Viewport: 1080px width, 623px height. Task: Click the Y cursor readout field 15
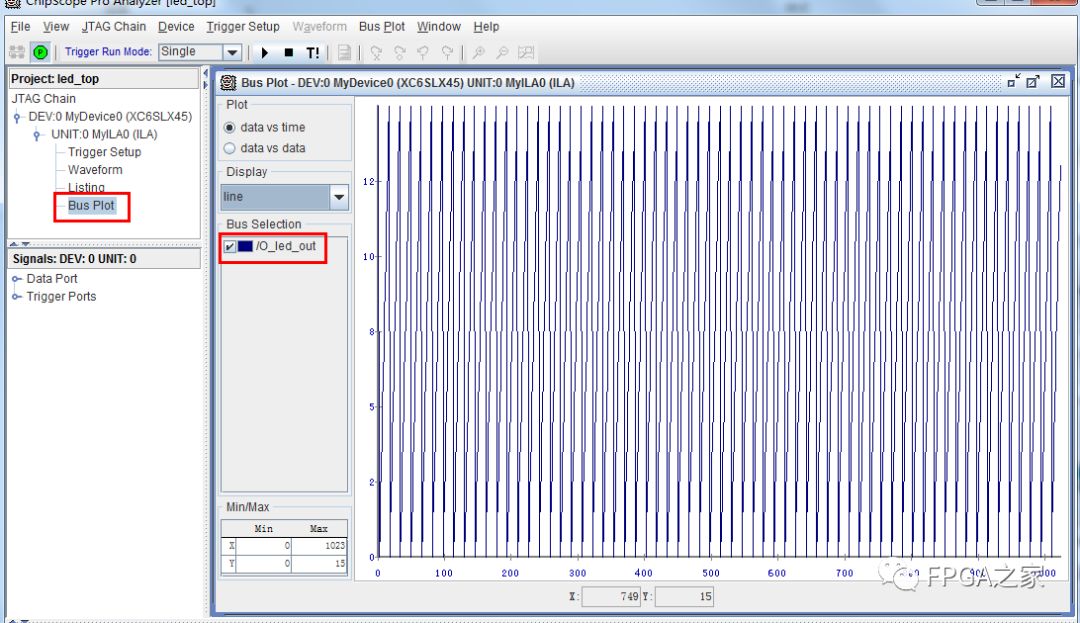(684, 597)
